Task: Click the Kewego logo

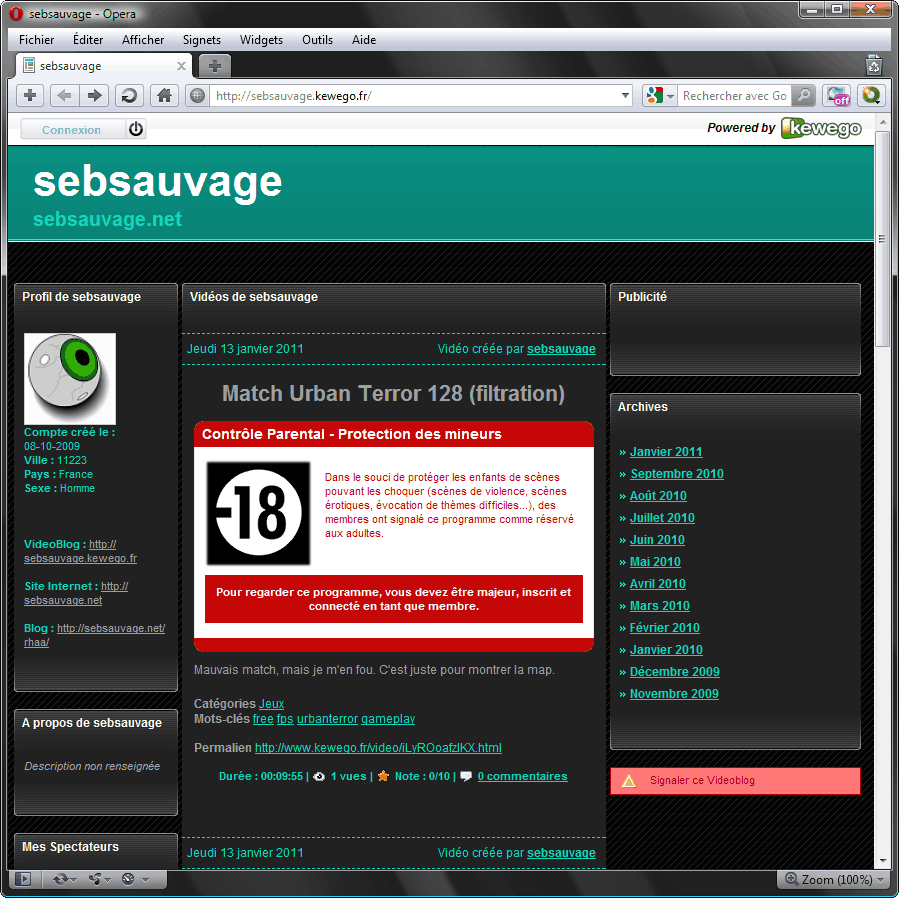Action: pos(820,128)
